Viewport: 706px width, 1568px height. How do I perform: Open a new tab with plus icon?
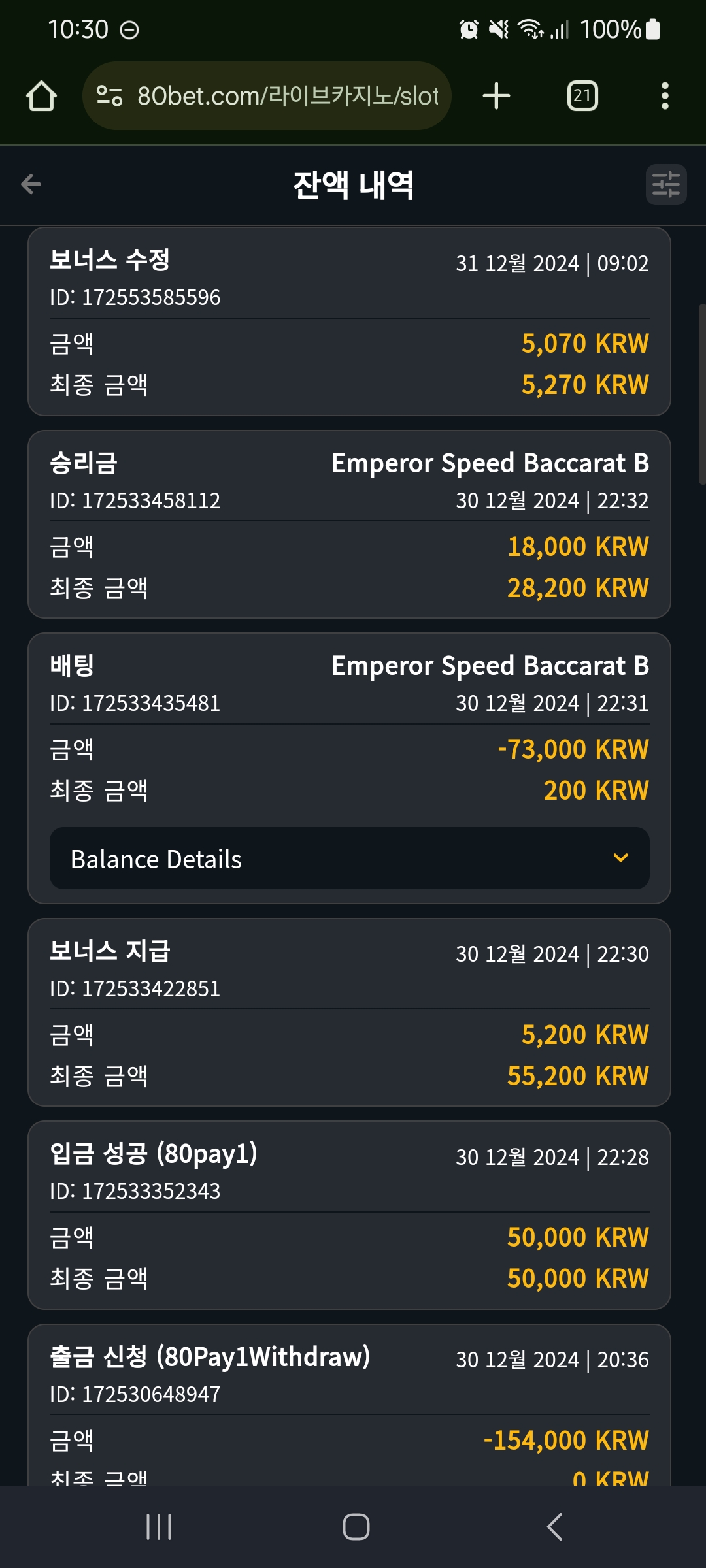point(496,96)
